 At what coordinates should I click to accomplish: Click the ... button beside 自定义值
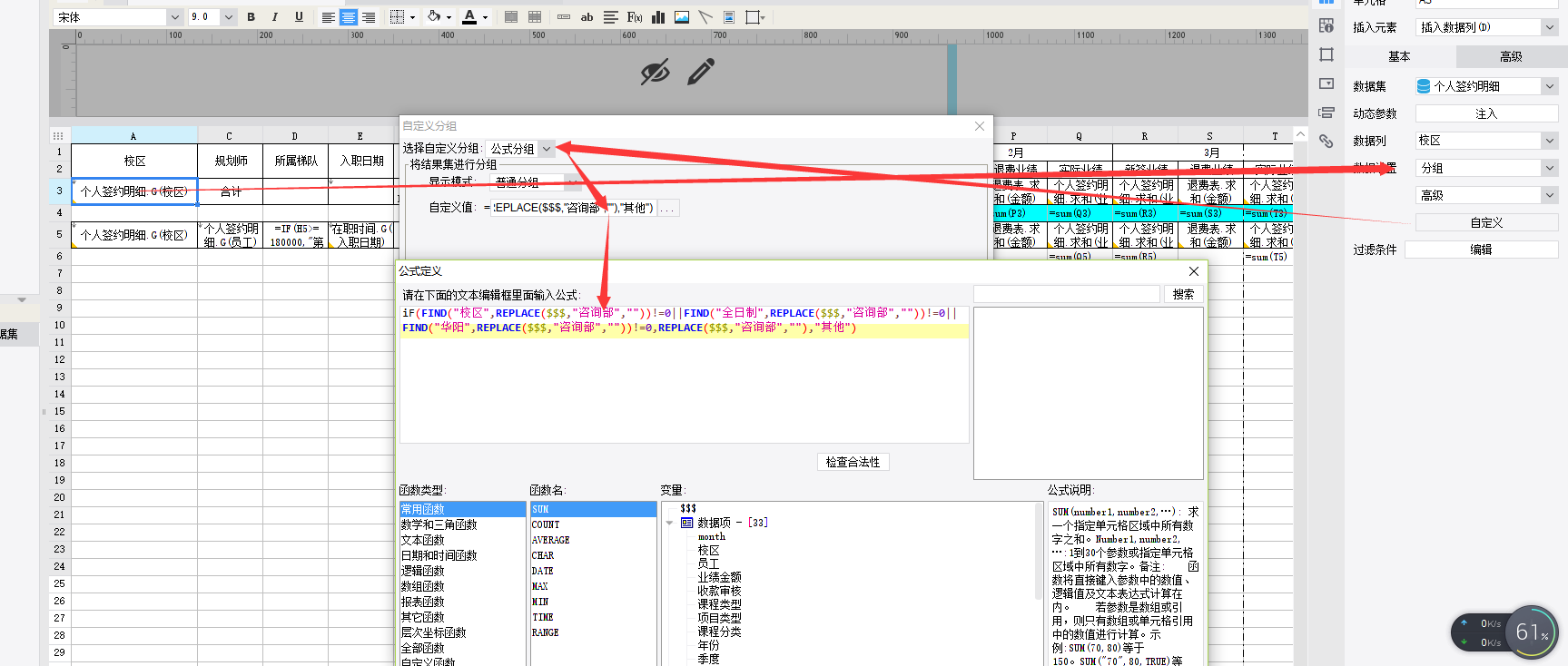tap(667, 208)
